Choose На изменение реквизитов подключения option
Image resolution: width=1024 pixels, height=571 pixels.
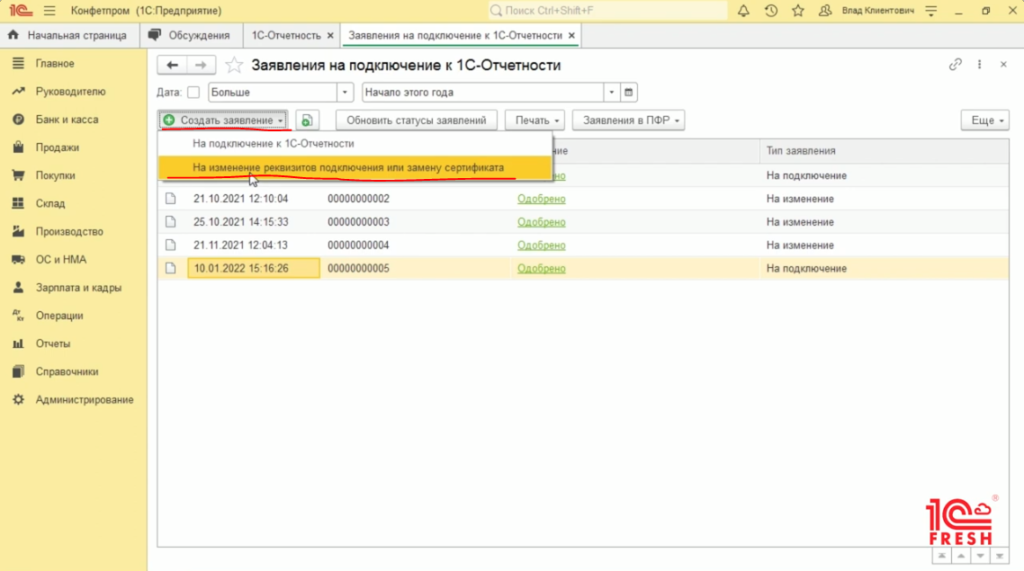point(355,167)
